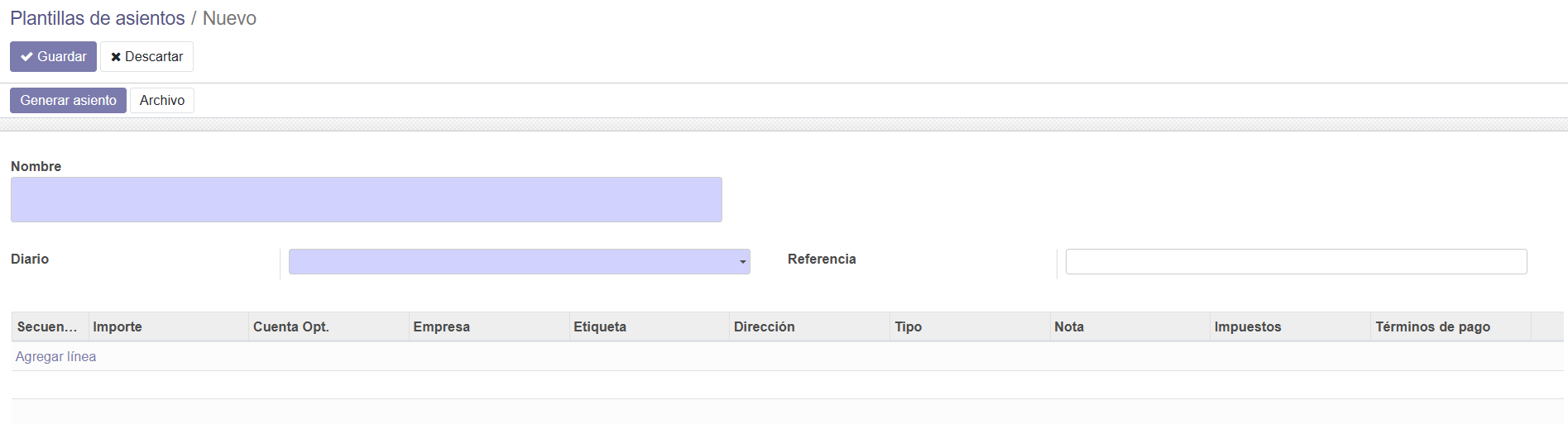This screenshot has width=1568, height=424.
Task: Focus the Nombre text field
Action: tap(366, 200)
